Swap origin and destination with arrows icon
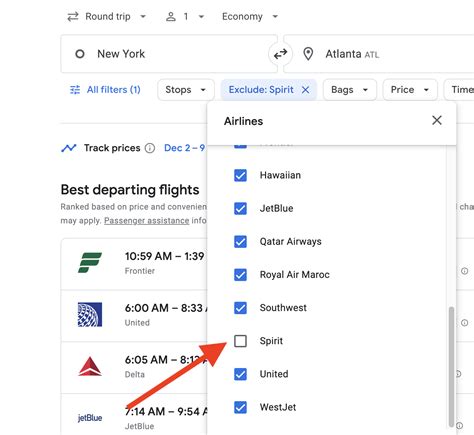 (280, 54)
